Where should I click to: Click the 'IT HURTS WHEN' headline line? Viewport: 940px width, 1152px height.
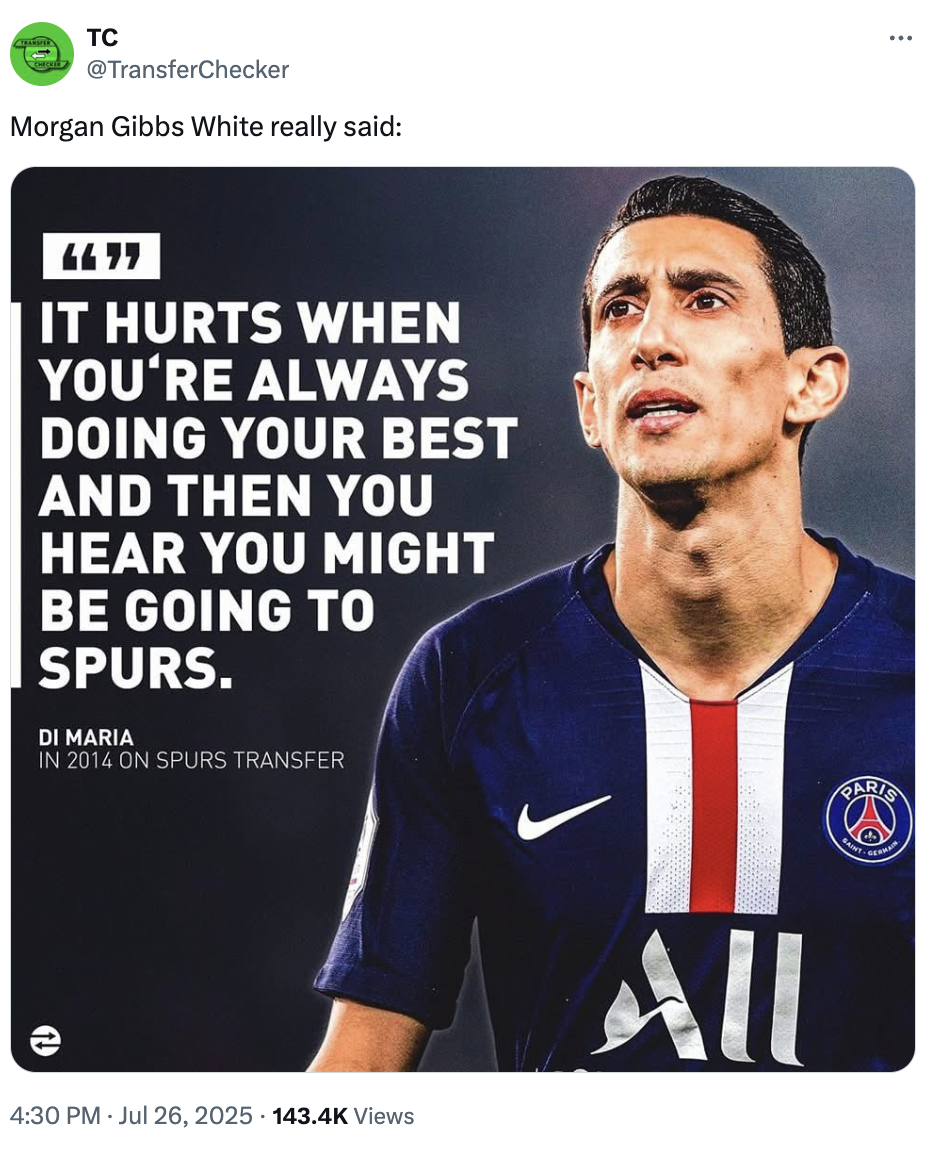tap(250, 323)
